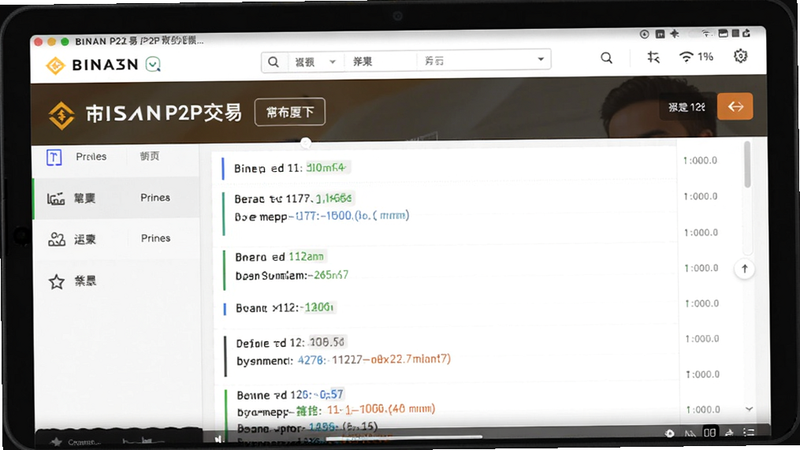Open the first dropdown in the search box
Image resolution: width=800 pixels, height=450 pixels.
point(315,62)
